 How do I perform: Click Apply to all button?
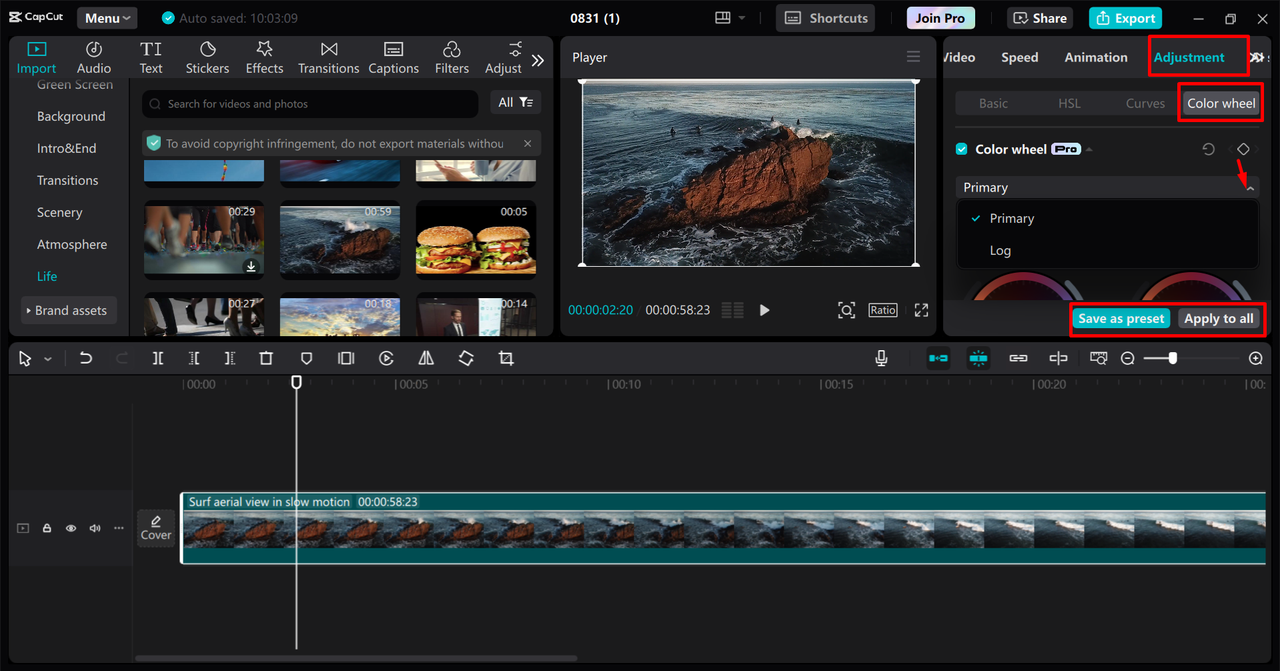[x=1218, y=319]
